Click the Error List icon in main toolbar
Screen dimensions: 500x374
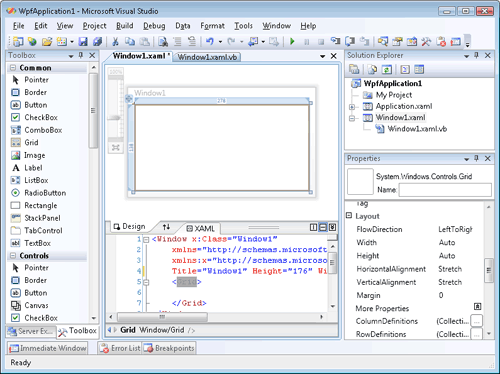[x=441, y=42]
